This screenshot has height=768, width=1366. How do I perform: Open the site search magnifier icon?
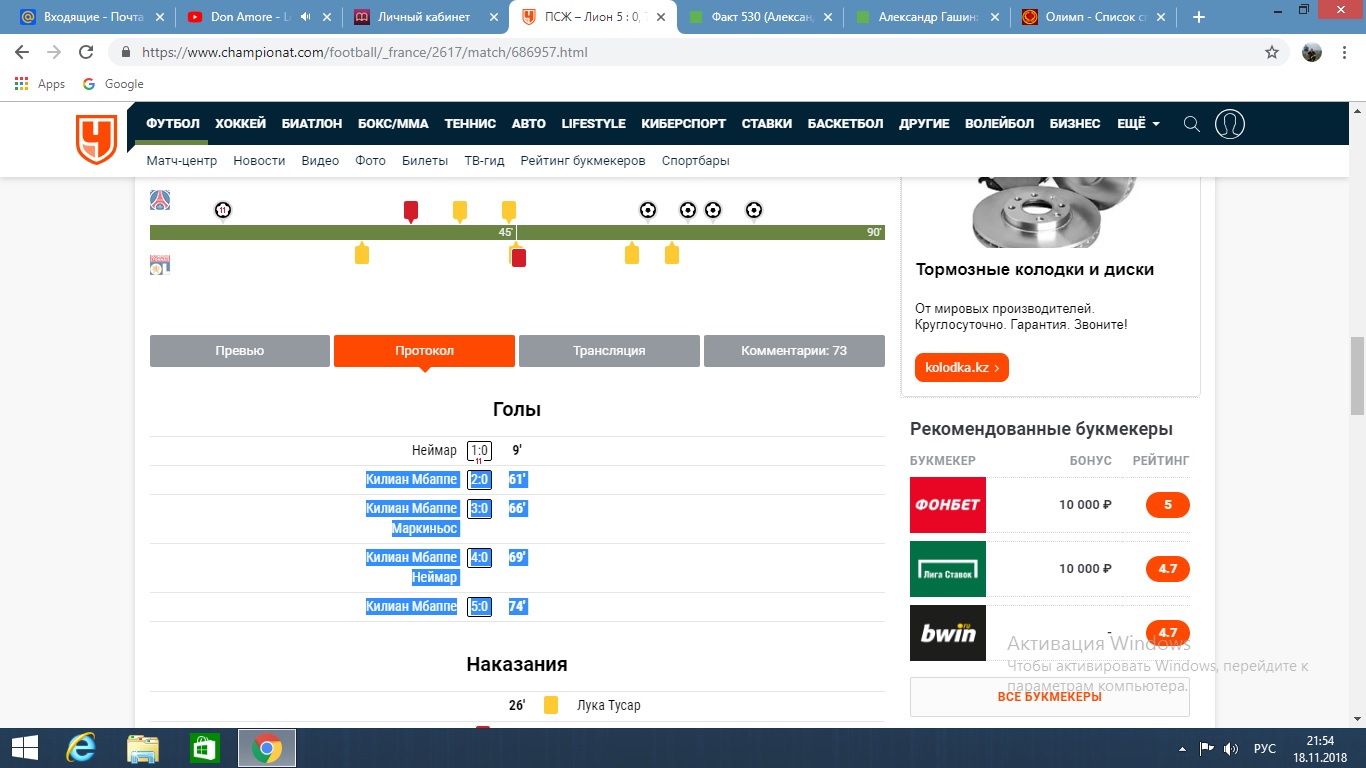1191,124
